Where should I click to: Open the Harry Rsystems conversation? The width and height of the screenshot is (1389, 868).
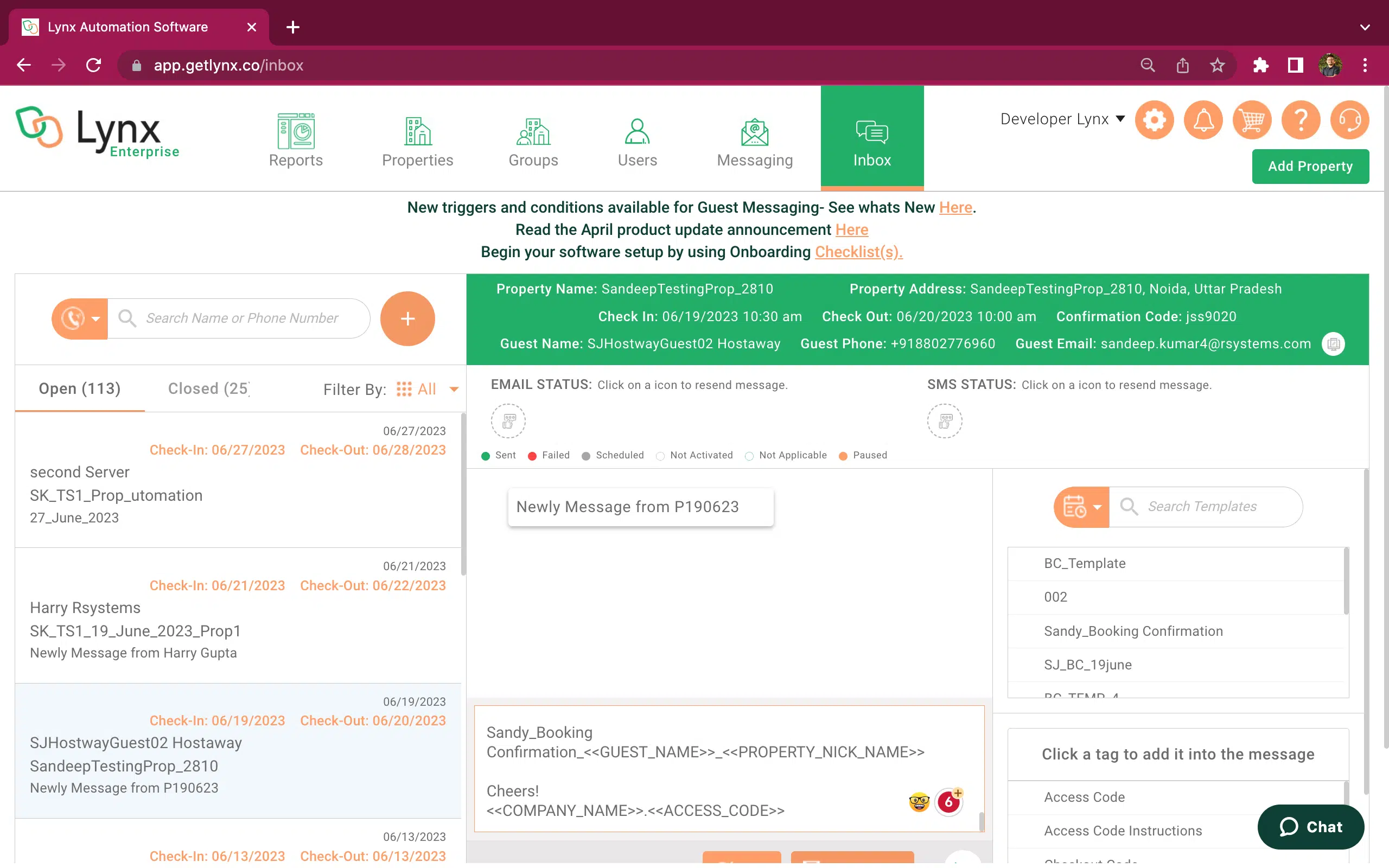[238, 615]
